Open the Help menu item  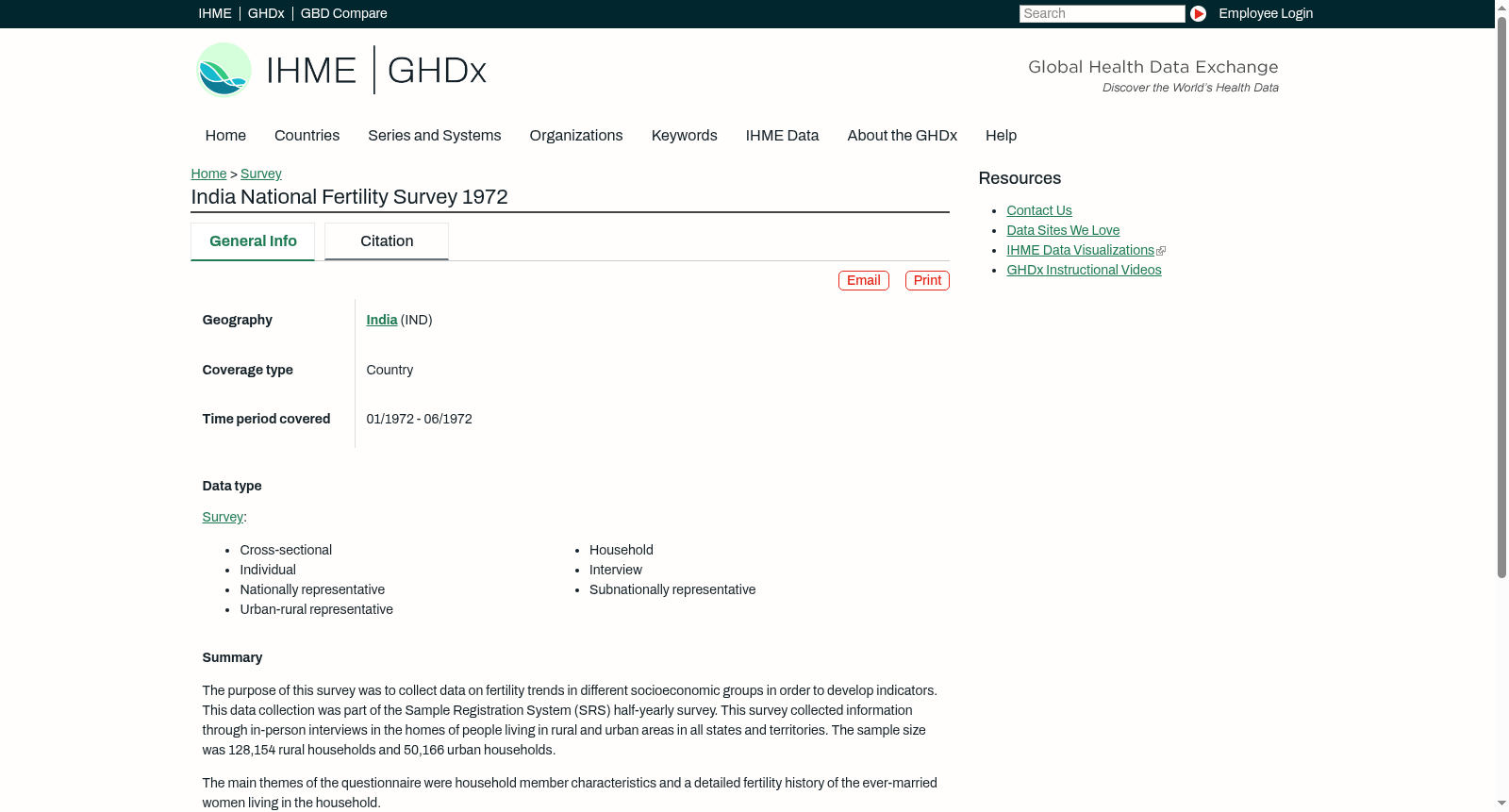pos(1002,135)
